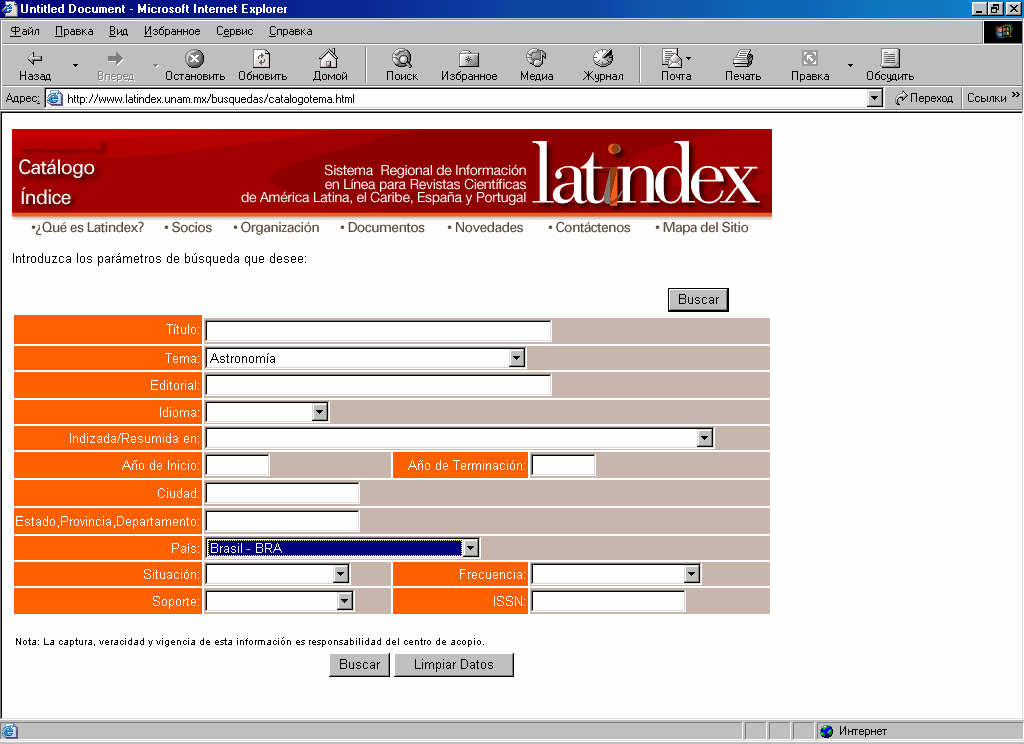Expand the Tema dropdown showing Astronomía
Screen dimensions: 1024x744
[x=516, y=358]
